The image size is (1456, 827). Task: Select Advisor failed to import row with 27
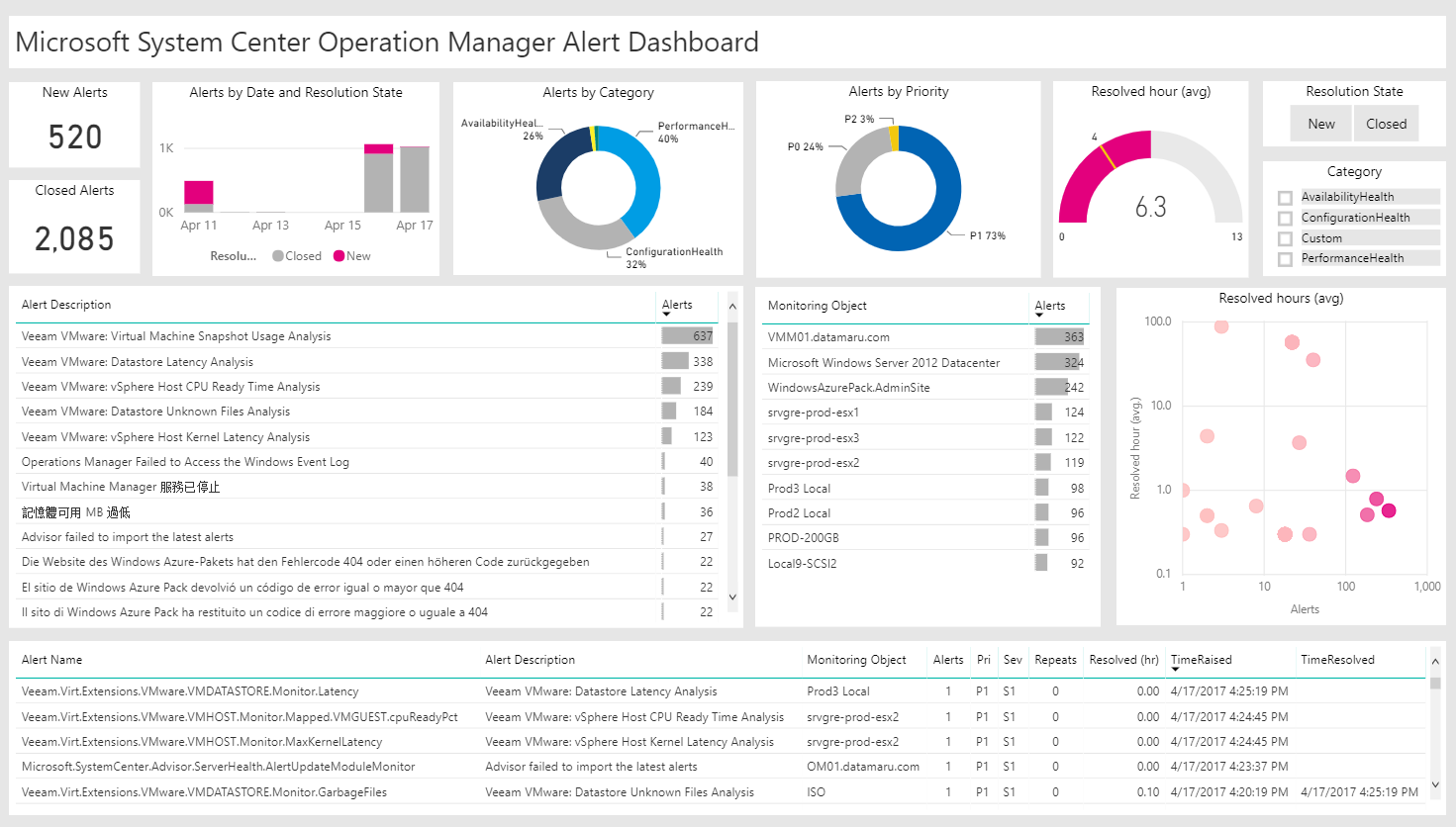(x=368, y=537)
